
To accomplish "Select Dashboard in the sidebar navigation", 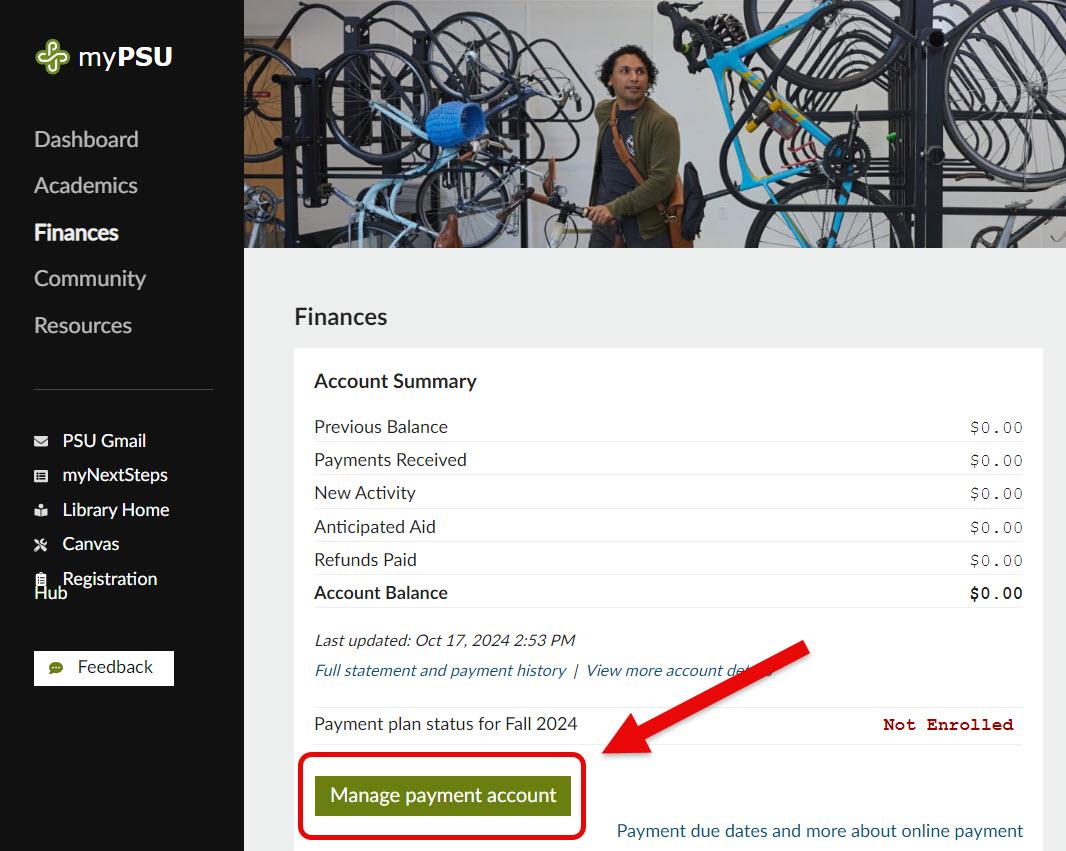I will (86, 139).
